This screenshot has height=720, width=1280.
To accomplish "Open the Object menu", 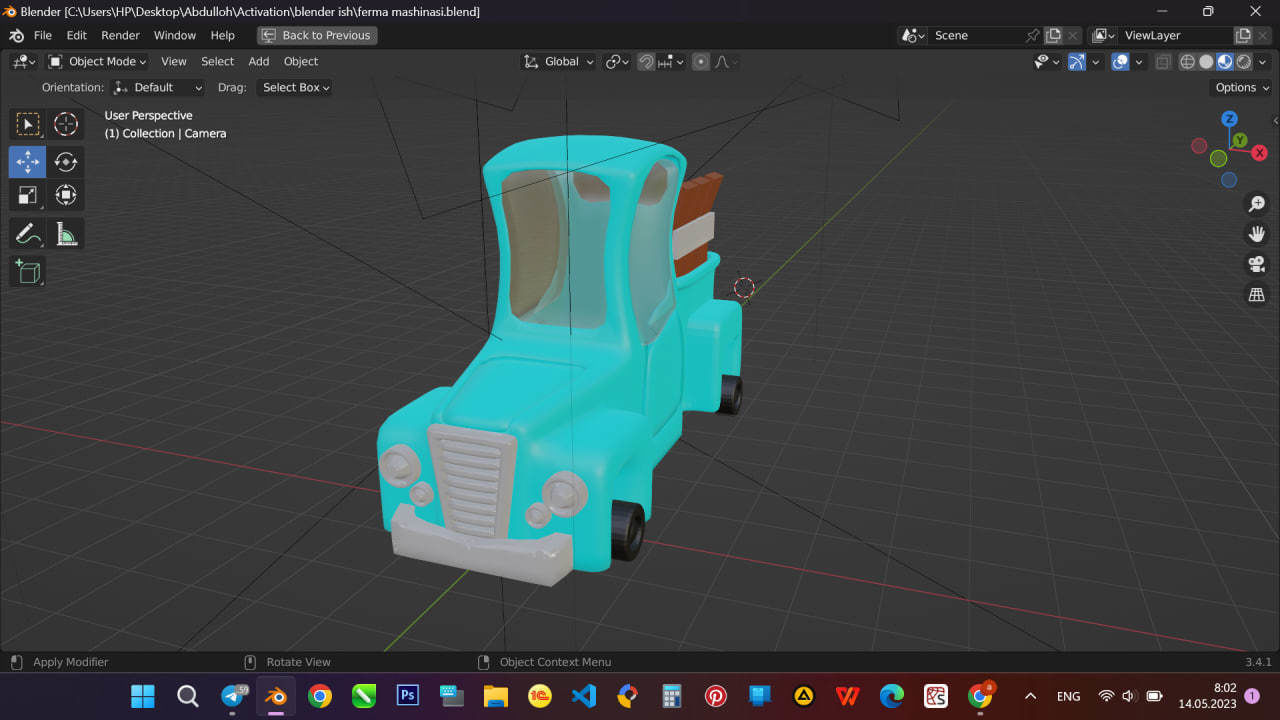I will coord(300,61).
